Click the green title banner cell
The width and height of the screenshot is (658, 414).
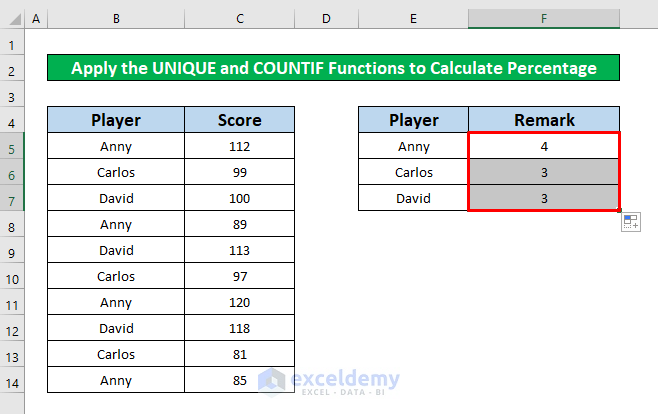[x=334, y=69]
